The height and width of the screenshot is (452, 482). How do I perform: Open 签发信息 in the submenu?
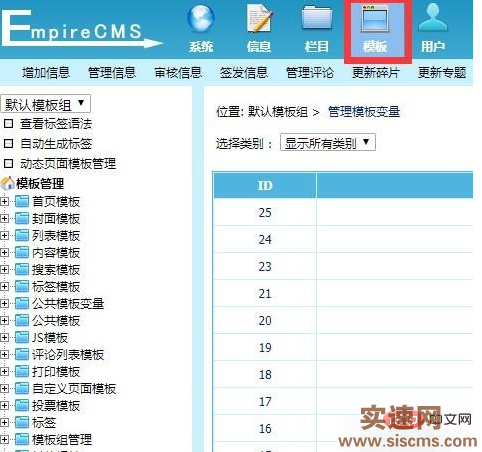click(x=244, y=72)
